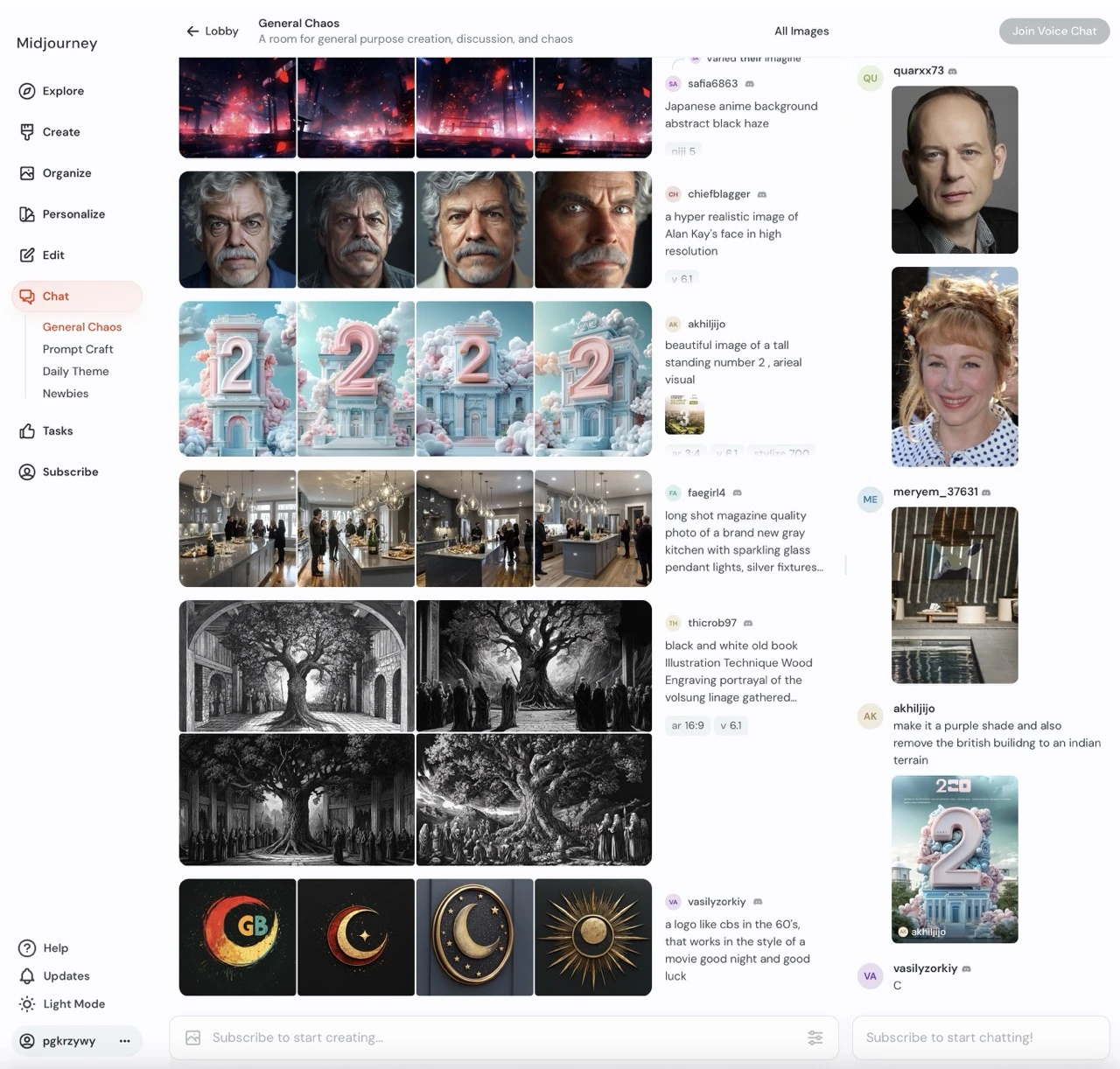This screenshot has height=1069, width=1120.
Task: Click the 'a logo like cbs' prompt text
Action: pyautogui.click(x=738, y=950)
